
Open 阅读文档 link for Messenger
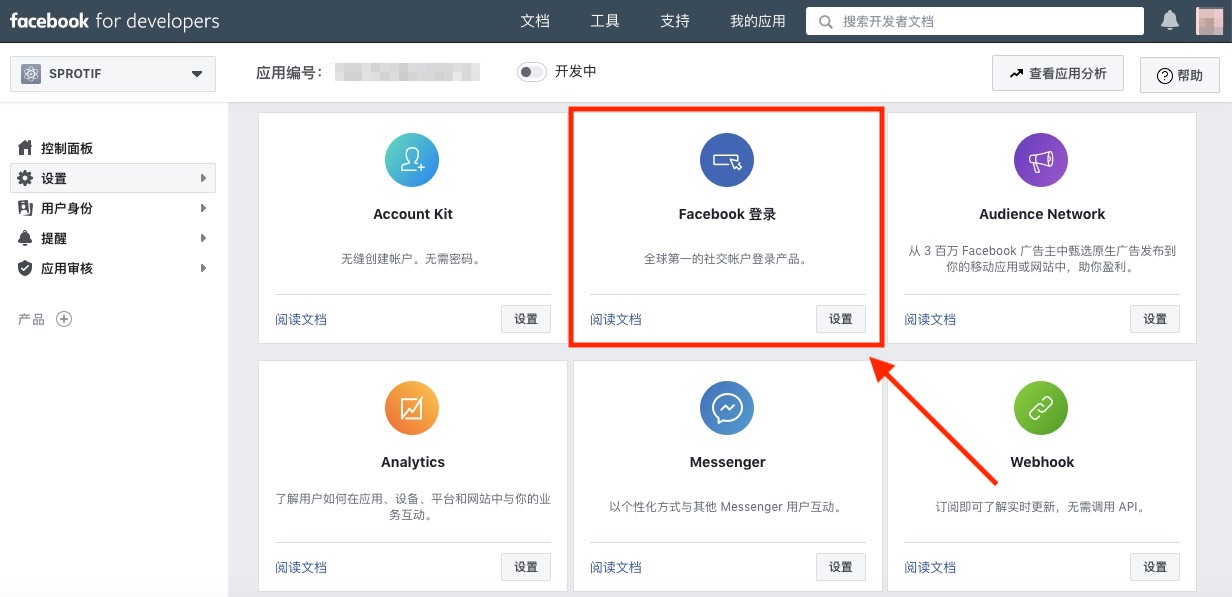point(616,568)
